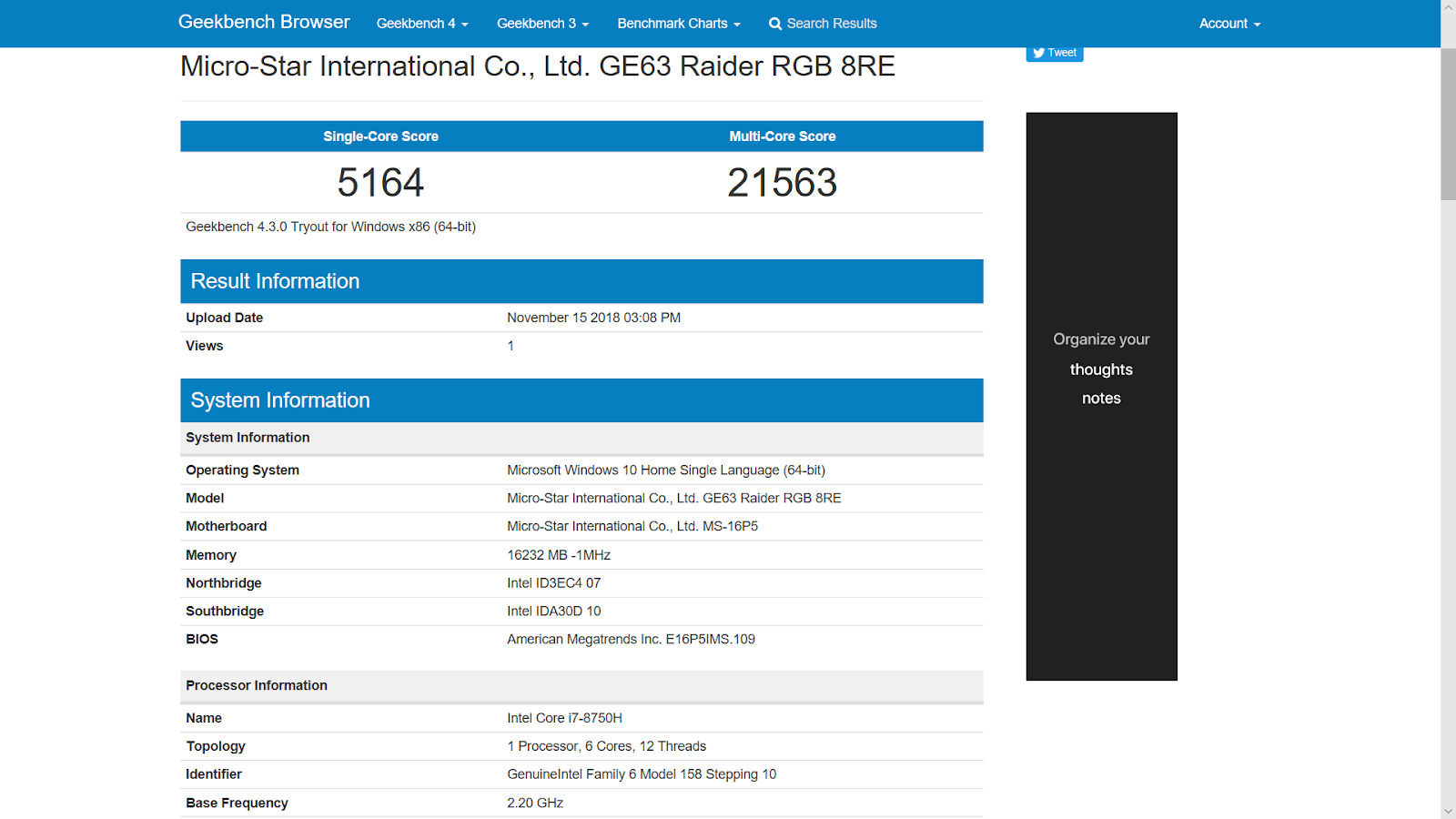Open the Search Results page link
Viewport: 1456px width, 819px height.
pos(823,24)
